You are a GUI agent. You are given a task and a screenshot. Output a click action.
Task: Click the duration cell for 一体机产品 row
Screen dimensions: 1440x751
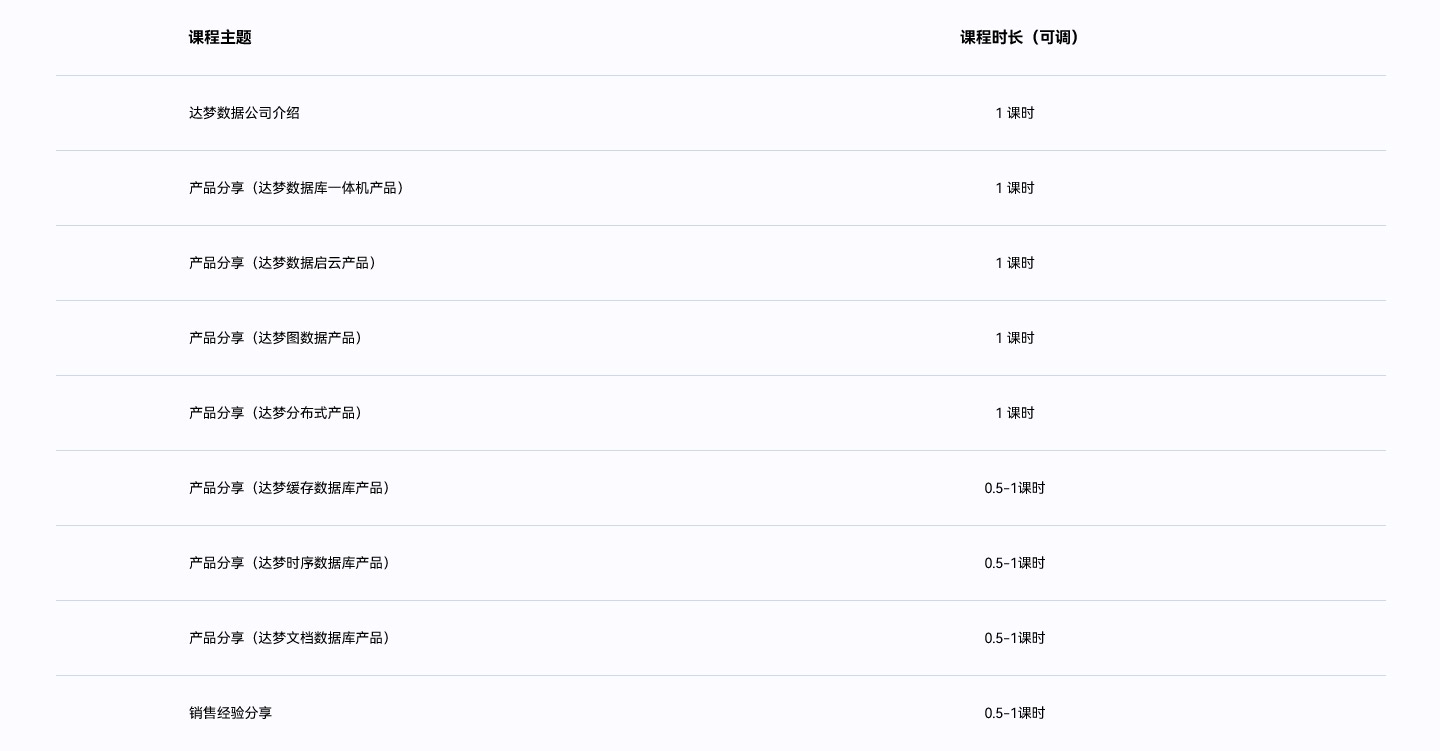click(x=1014, y=188)
